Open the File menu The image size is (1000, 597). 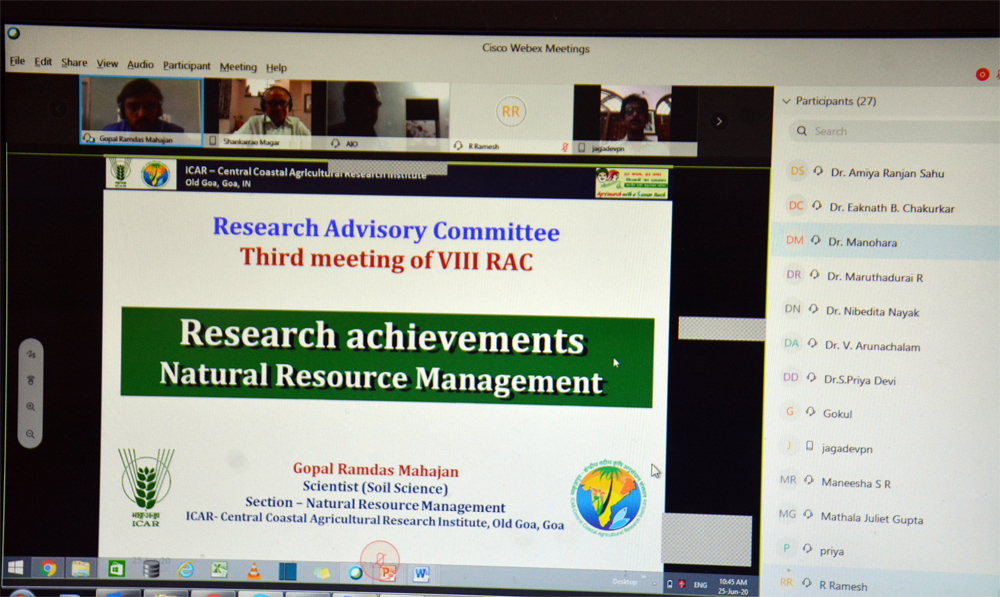click(x=17, y=61)
